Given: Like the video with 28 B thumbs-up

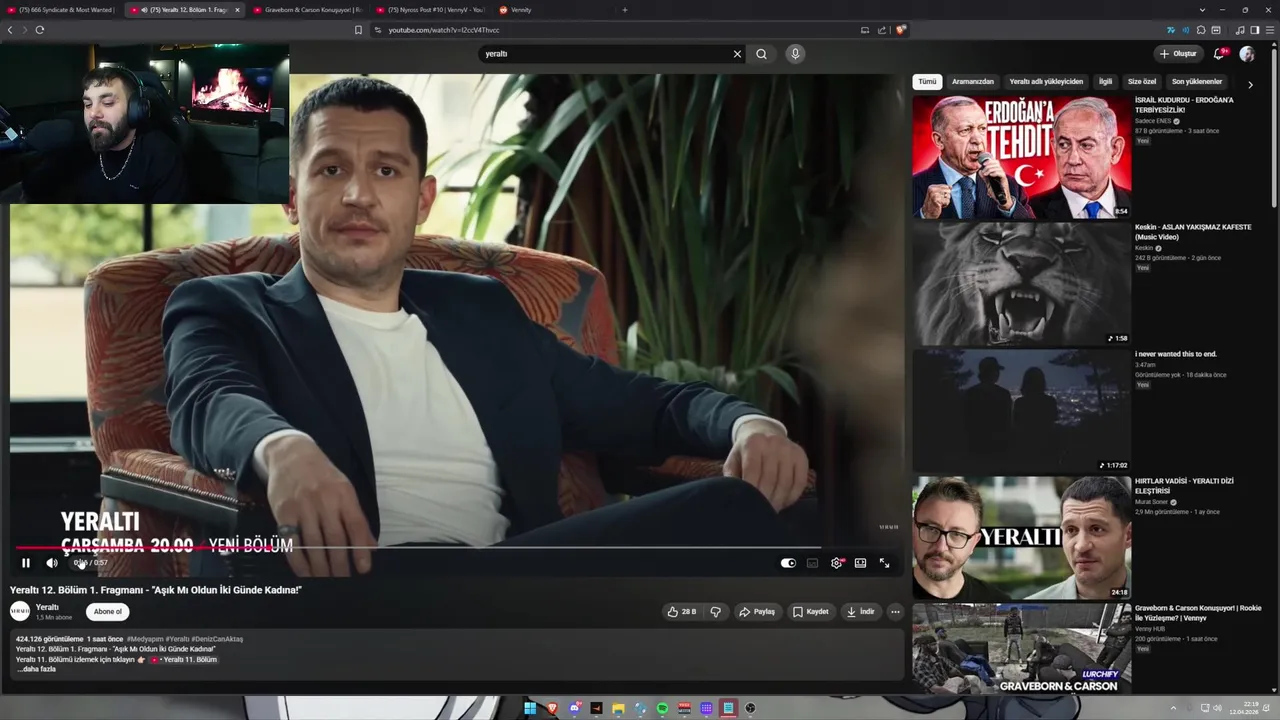Looking at the screenshot, I should (682, 611).
